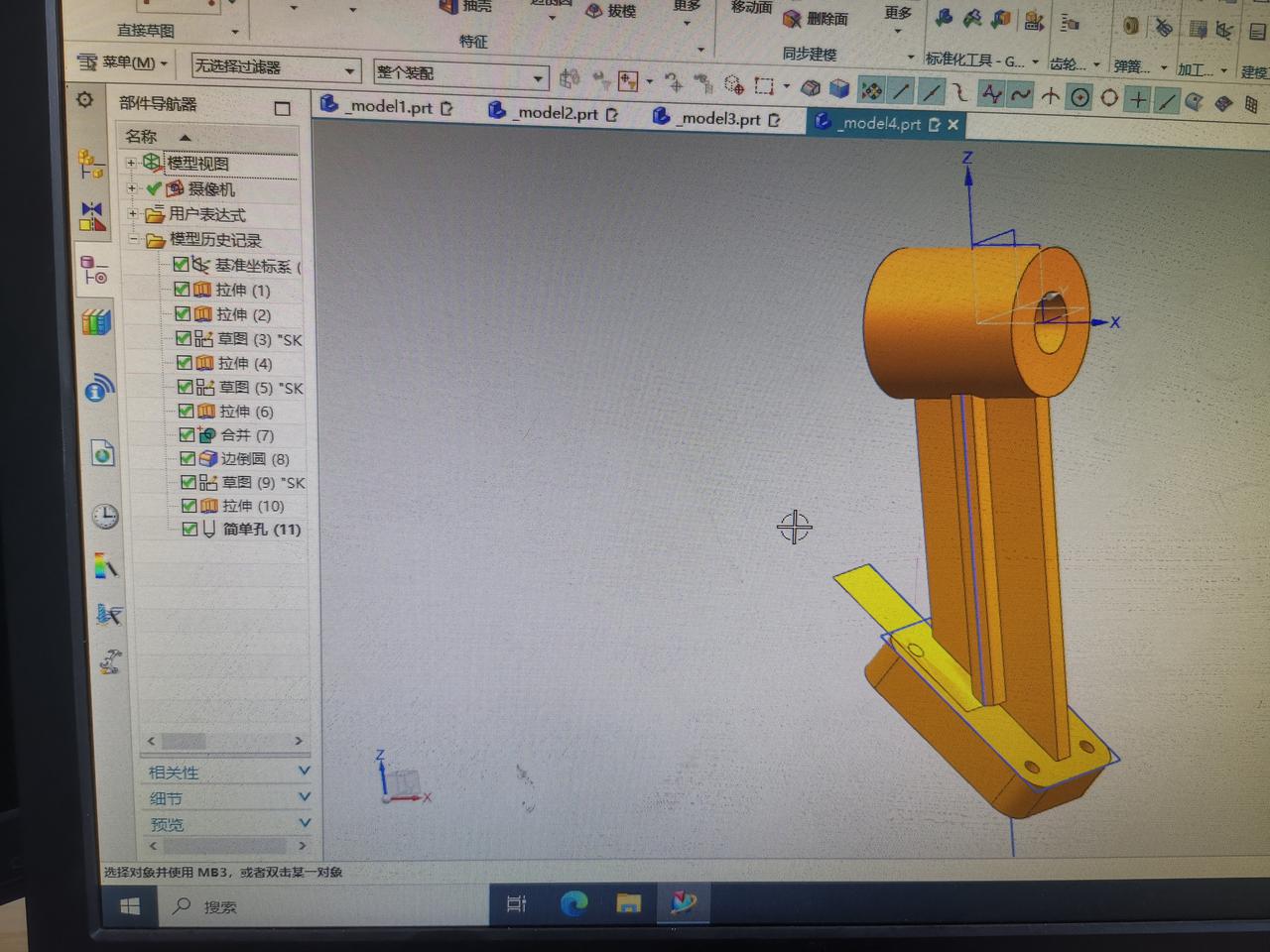Maximize the 部件导航器 panel with square icon
The width and height of the screenshot is (1270, 952).
pos(283,108)
